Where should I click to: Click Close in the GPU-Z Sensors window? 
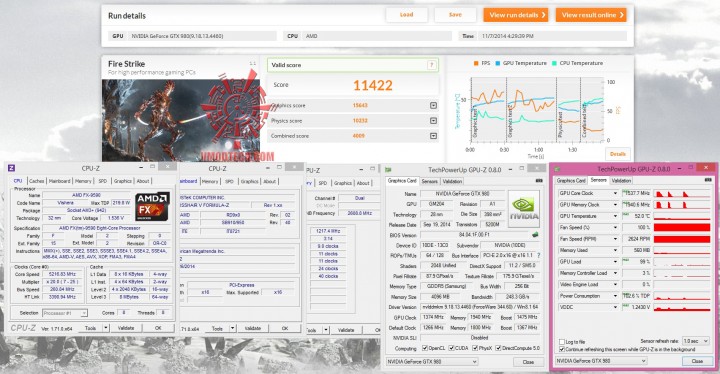click(x=697, y=361)
